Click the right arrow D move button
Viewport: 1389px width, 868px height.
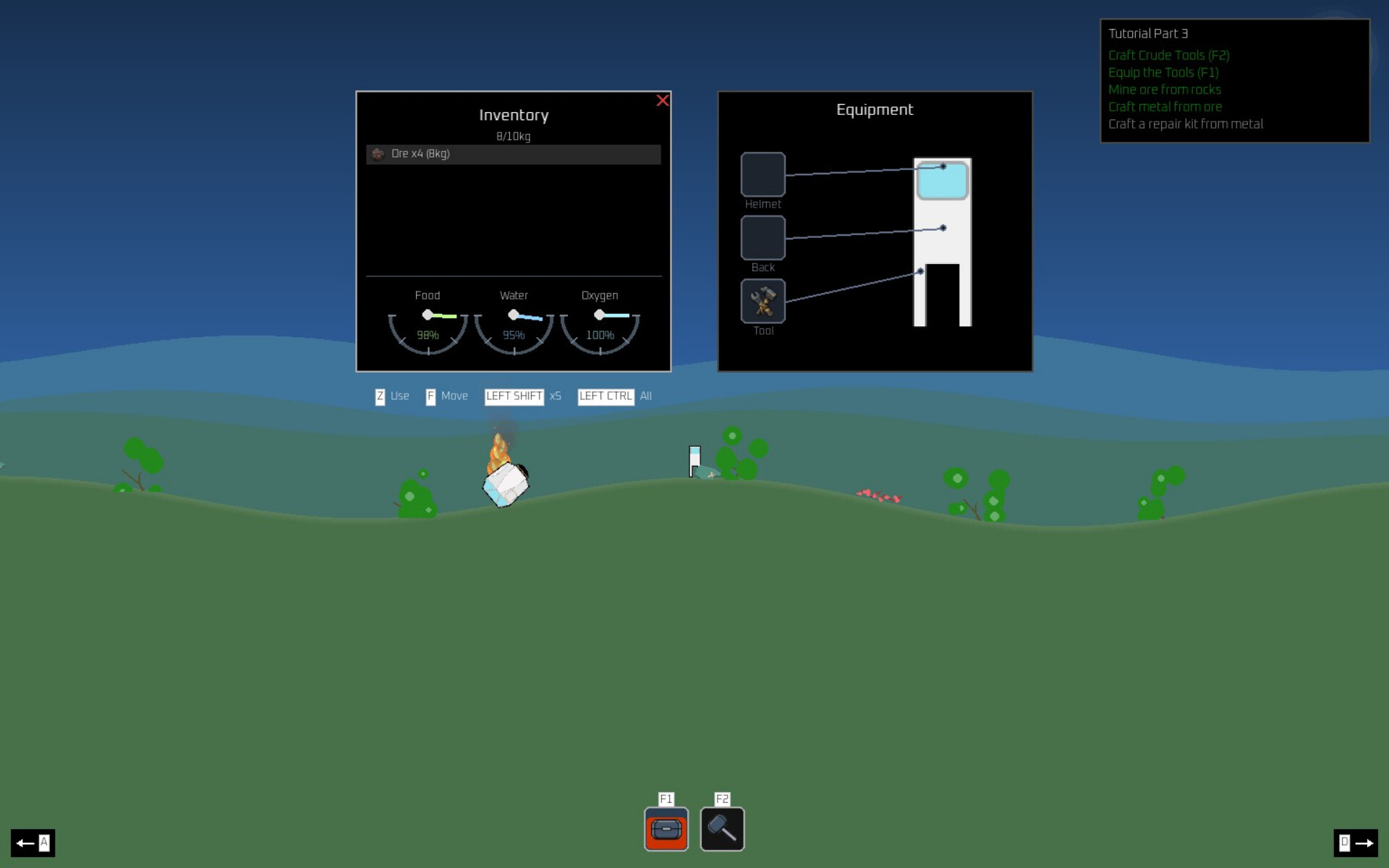coord(1356,843)
